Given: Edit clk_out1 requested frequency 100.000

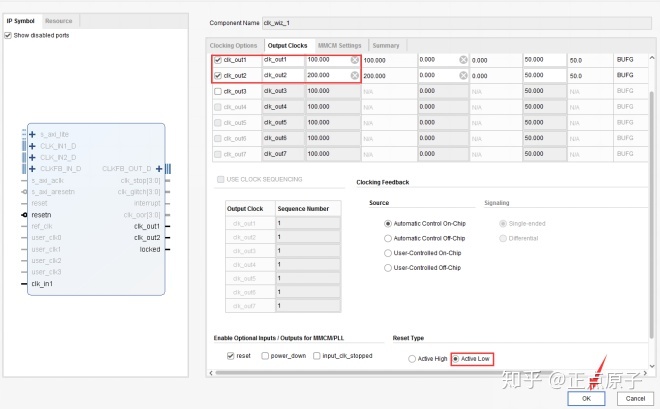Looking at the screenshot, I should coord(328,60).
